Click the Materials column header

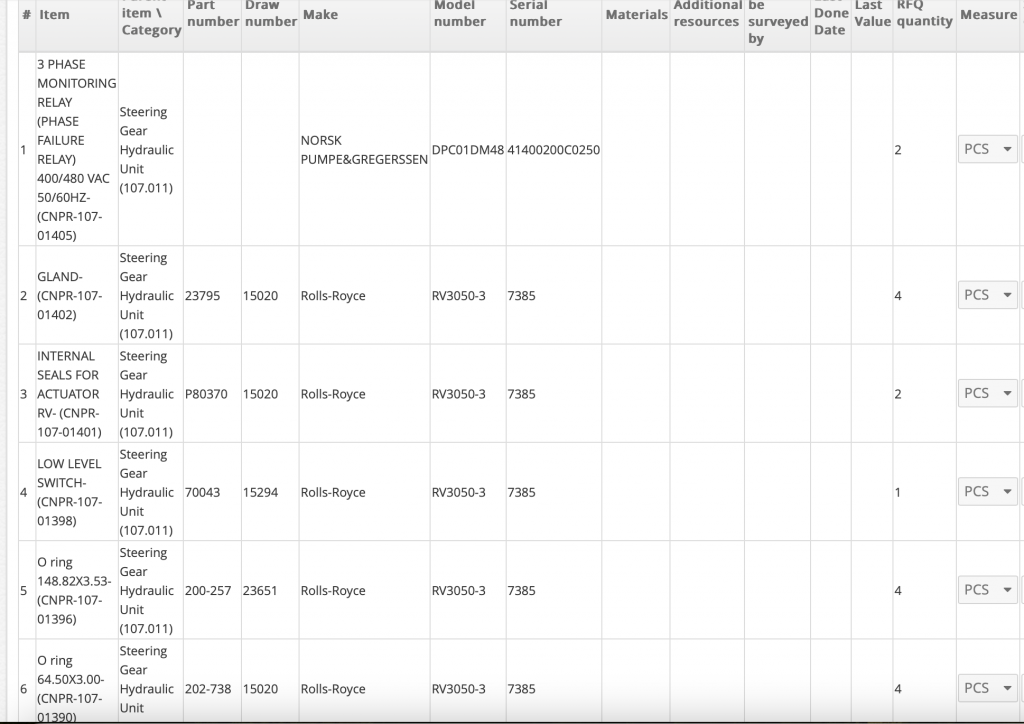tap(636, 15)
